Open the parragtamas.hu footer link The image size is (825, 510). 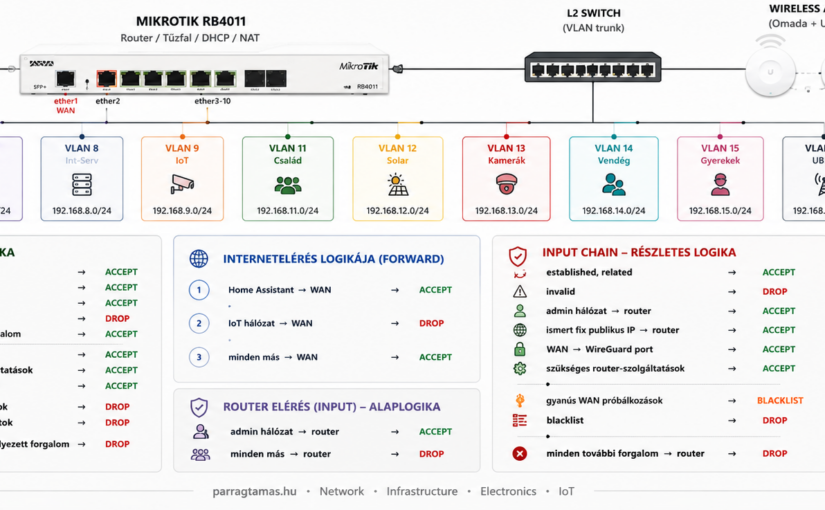254,492
